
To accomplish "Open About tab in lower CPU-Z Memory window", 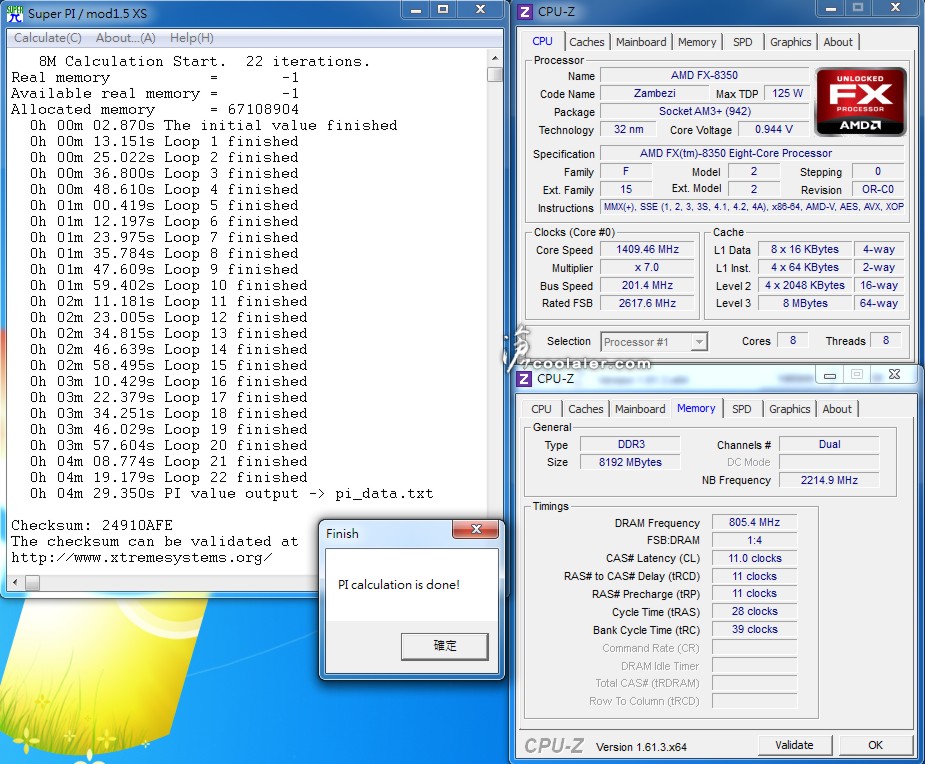I will (x=837, y=409).
